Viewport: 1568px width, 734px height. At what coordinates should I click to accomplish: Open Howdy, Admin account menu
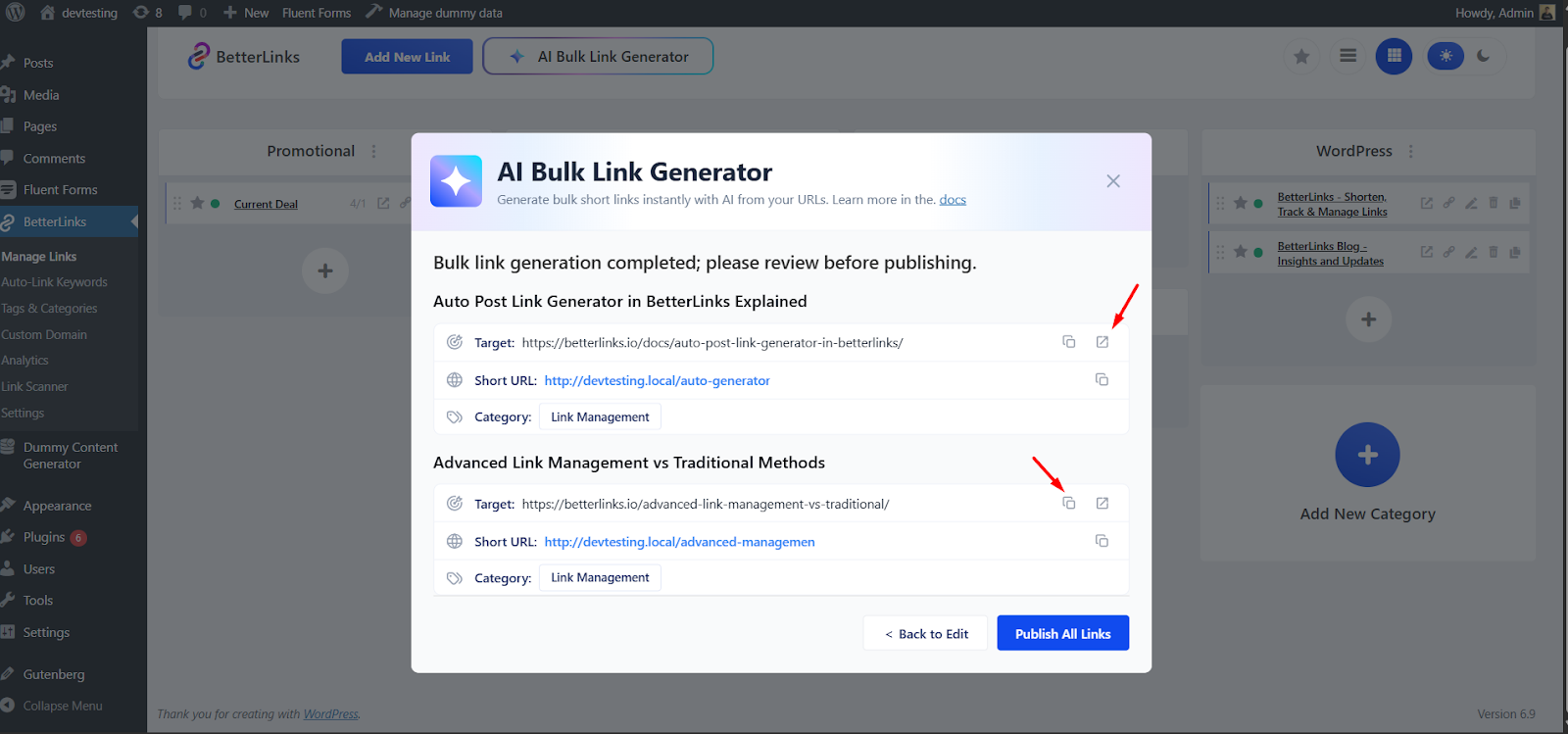click(x=1504, y=13)
